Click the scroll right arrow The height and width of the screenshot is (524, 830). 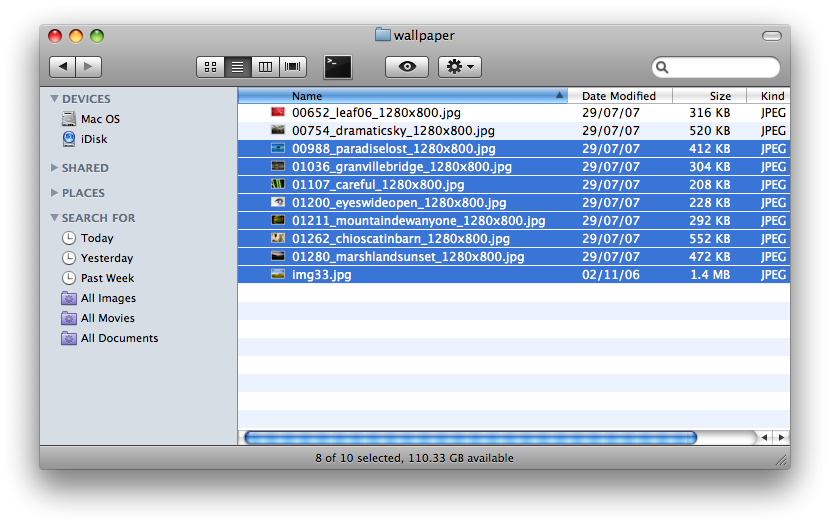click(781, 438)
